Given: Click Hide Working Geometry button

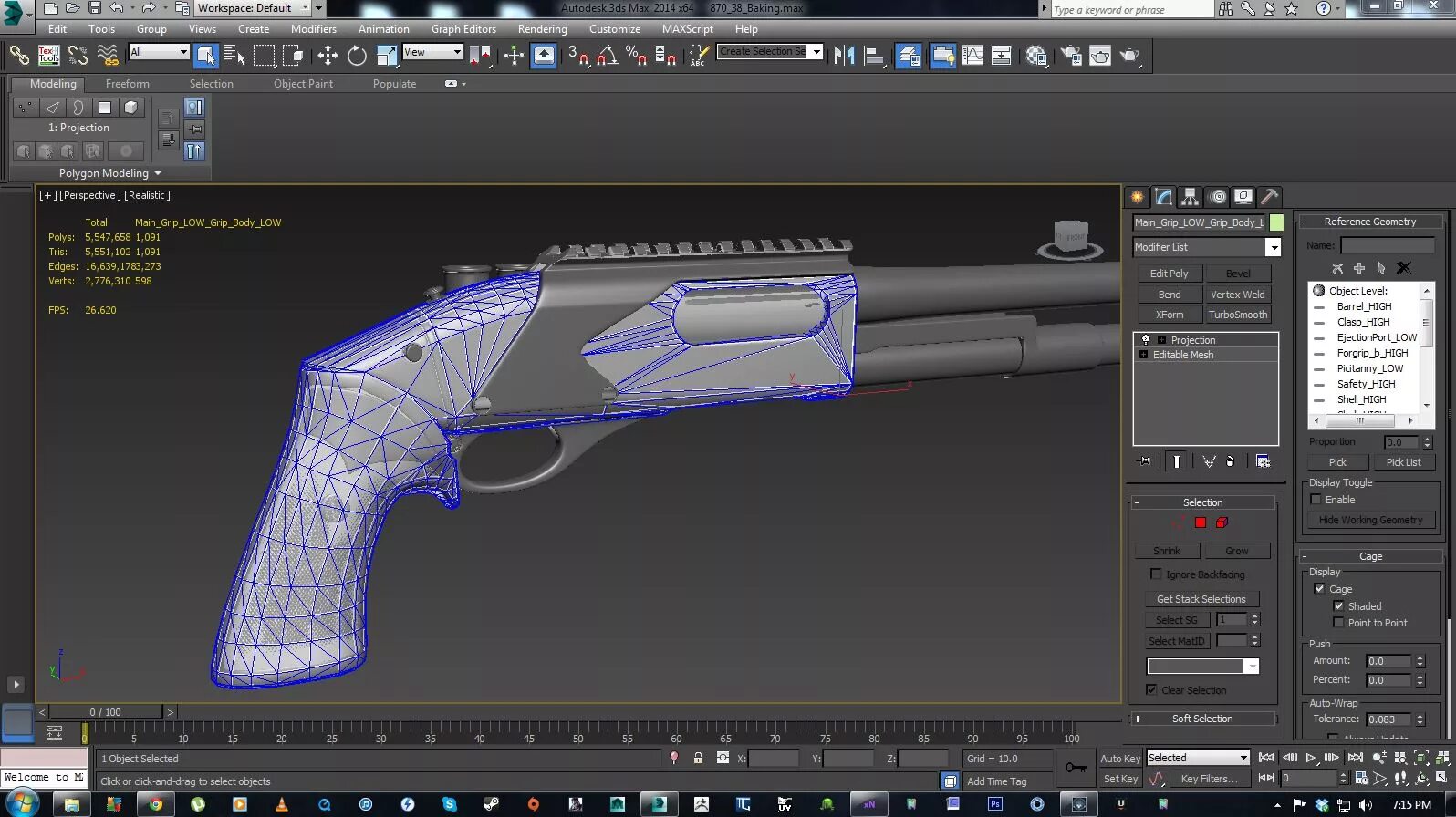Looking at the screenshot, I should pyautogui.click(x=1371, y=520).
